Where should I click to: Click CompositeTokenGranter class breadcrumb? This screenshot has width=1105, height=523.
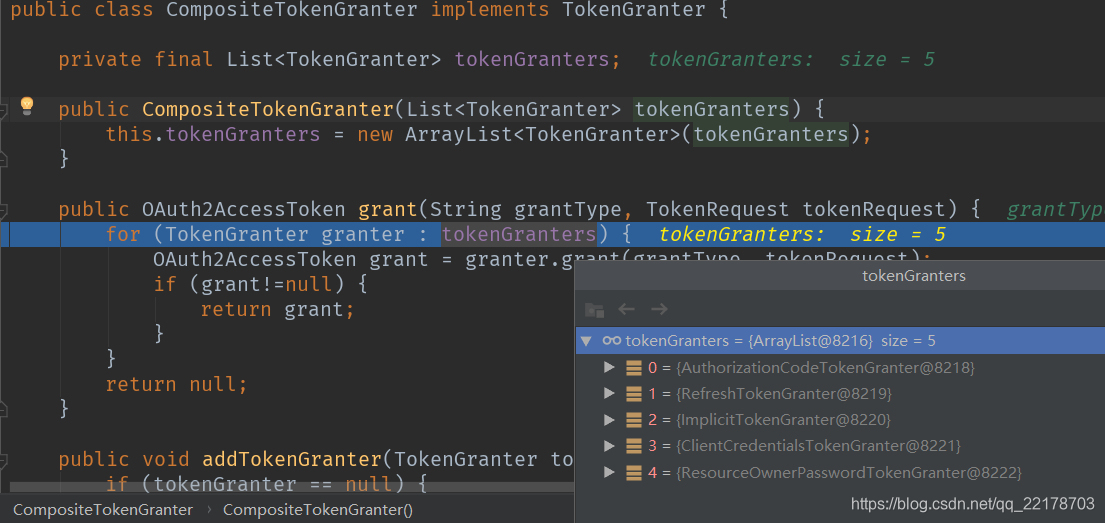point(103,510)
